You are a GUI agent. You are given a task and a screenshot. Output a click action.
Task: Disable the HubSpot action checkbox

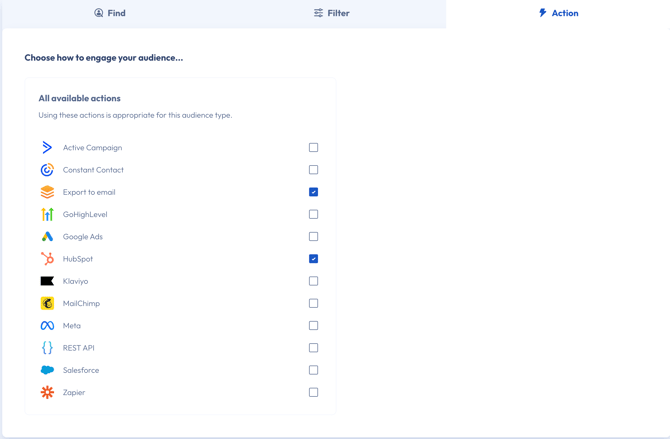[x=313, y=259]
